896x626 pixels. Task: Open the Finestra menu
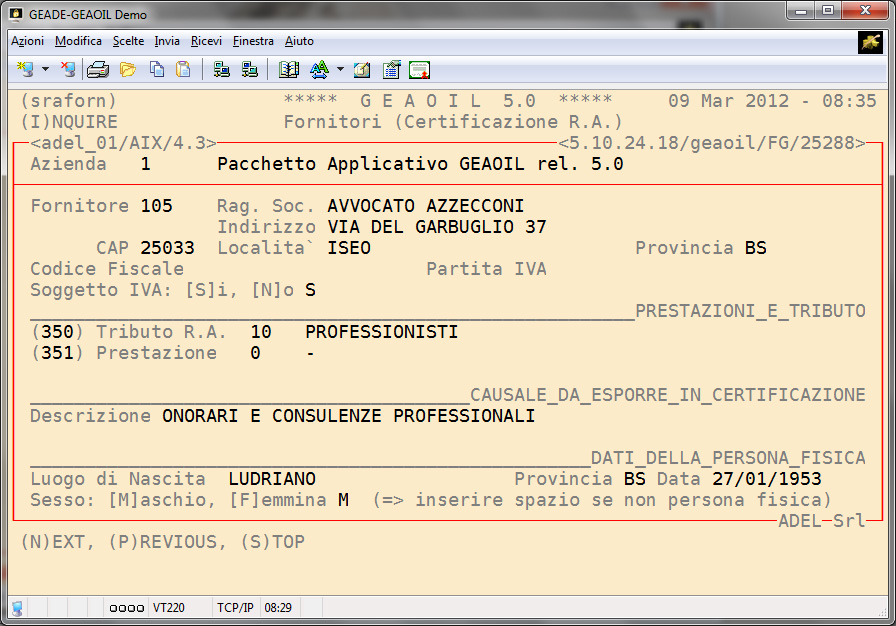pos(253,41)
